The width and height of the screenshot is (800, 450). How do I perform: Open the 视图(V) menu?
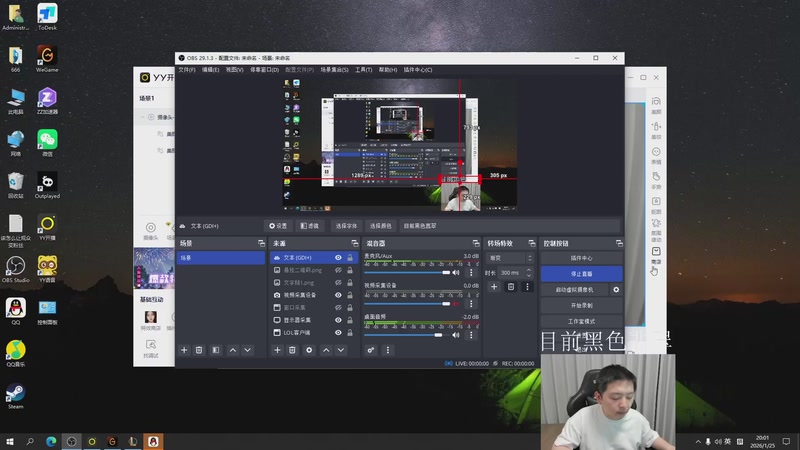[x=235, y=70]
